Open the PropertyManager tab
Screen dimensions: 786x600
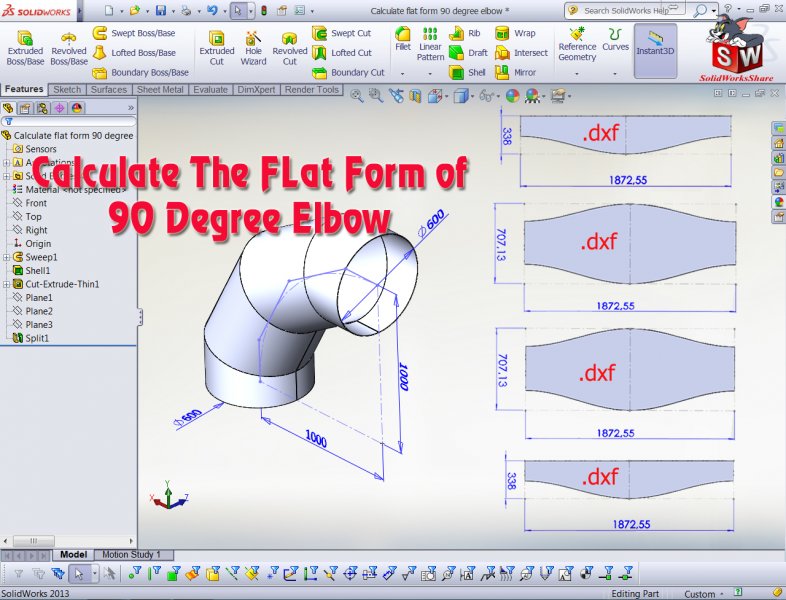(x=25, y=108)
